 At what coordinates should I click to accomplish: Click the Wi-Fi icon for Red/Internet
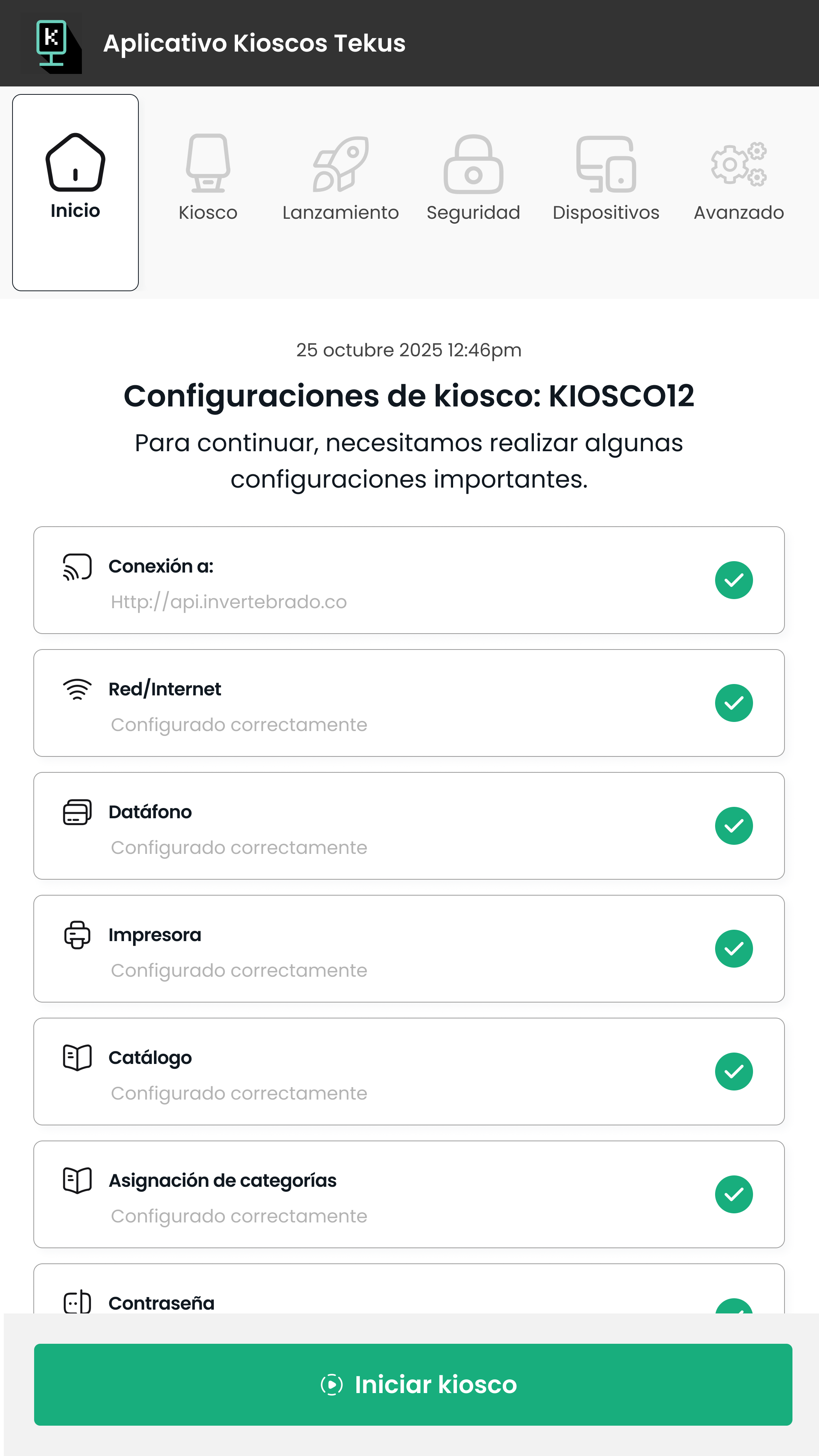click(77, 689)
